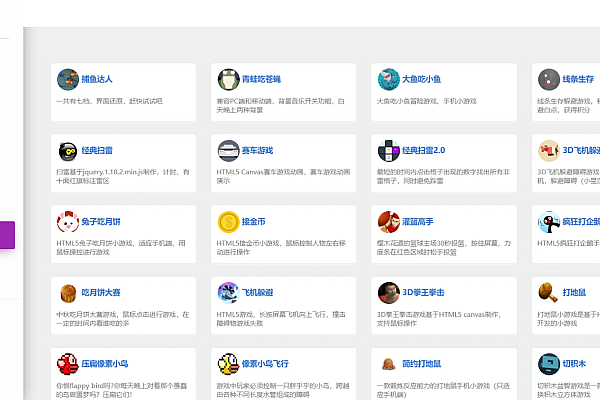Image resolution: width=600 pixels, height=400 pixels.
Task: Open the 青蛙吃苍蝇 title link
Action: (x=262, y=79)
